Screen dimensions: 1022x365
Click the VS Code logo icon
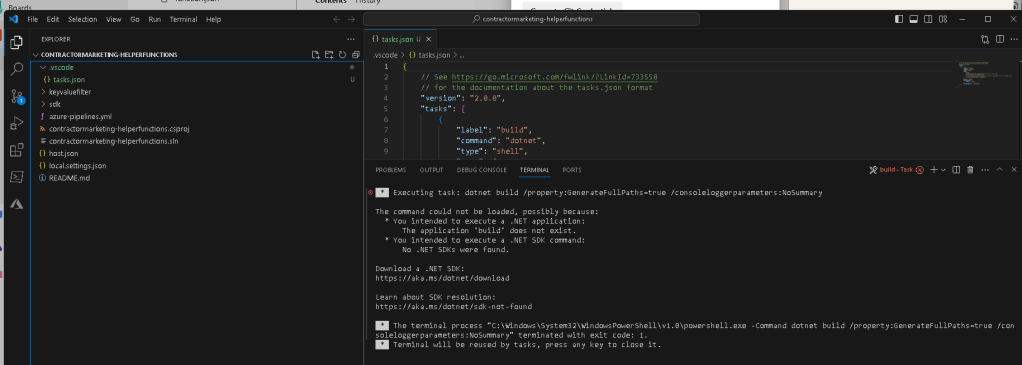click(x=13, y=20)
